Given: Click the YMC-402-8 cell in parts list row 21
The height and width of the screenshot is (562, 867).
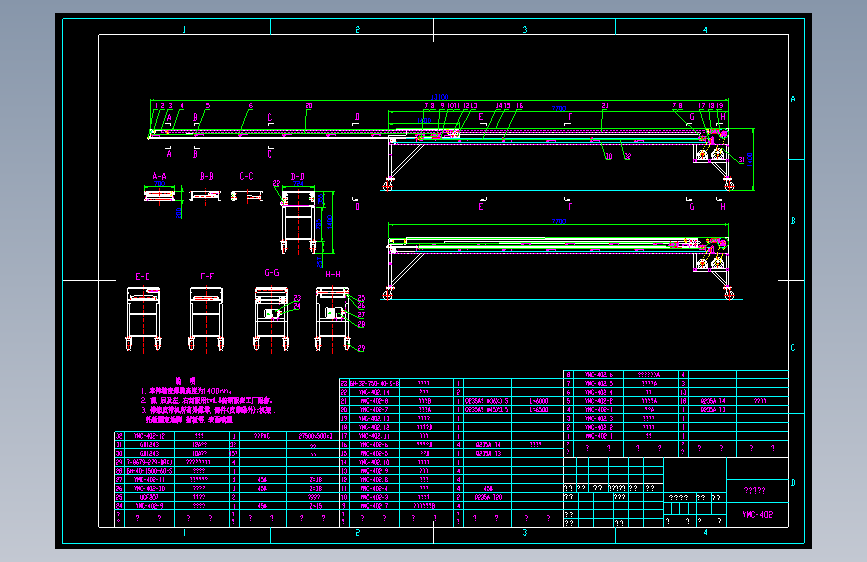Looking at the screenshot, I should (374, 401).
